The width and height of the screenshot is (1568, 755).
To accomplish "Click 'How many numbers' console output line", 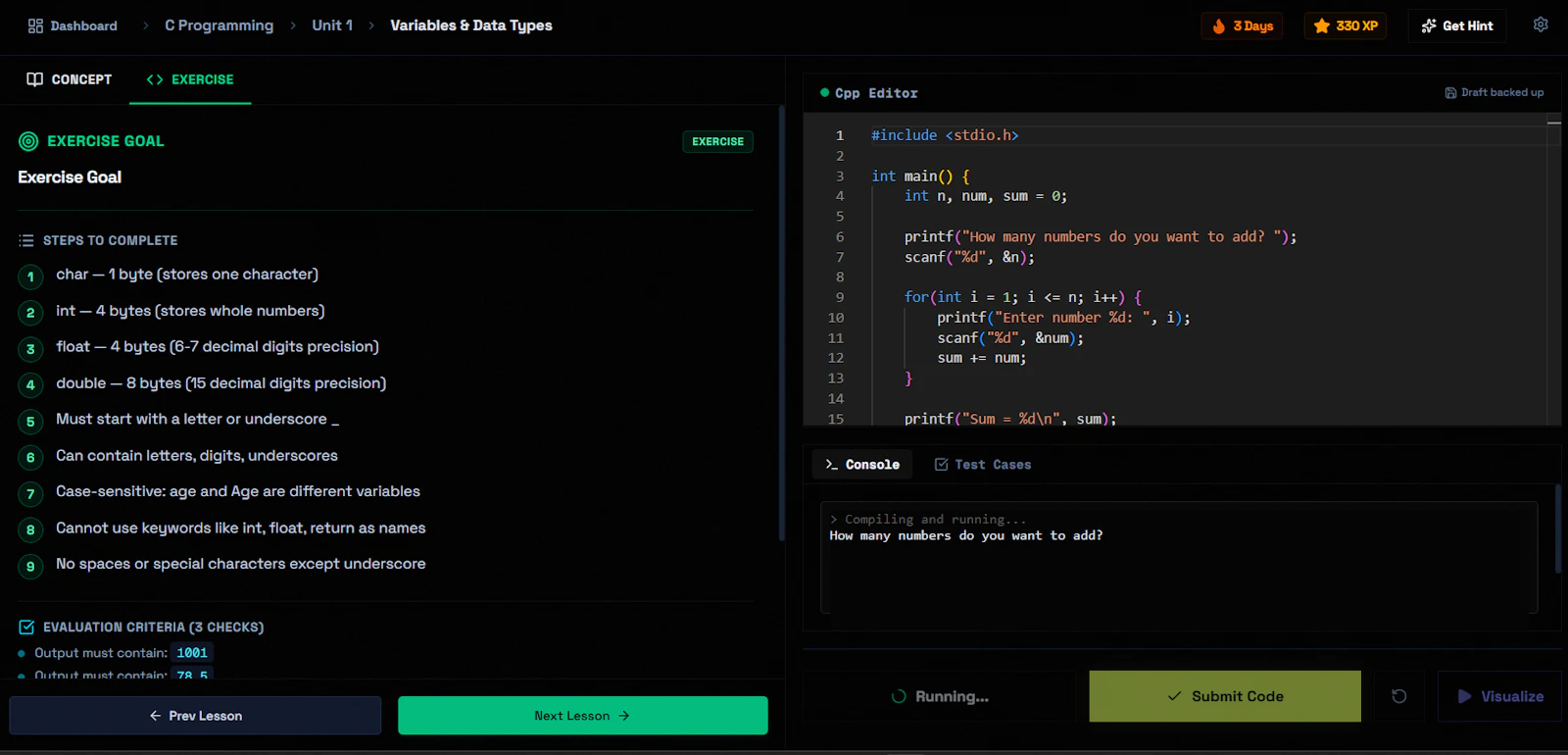I will click(966, 535).
